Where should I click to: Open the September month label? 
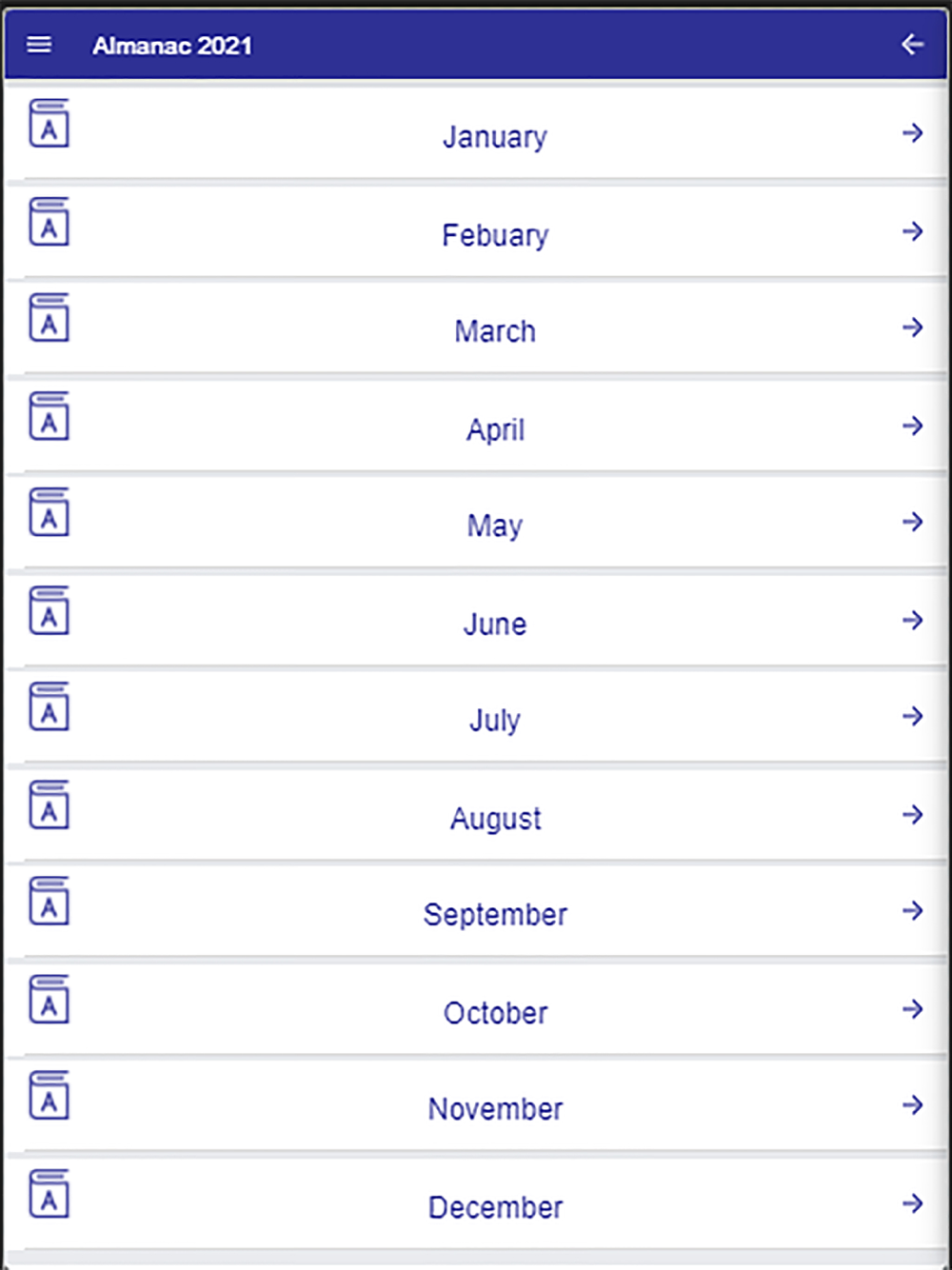pyautogui.click(x=495, y=915)
